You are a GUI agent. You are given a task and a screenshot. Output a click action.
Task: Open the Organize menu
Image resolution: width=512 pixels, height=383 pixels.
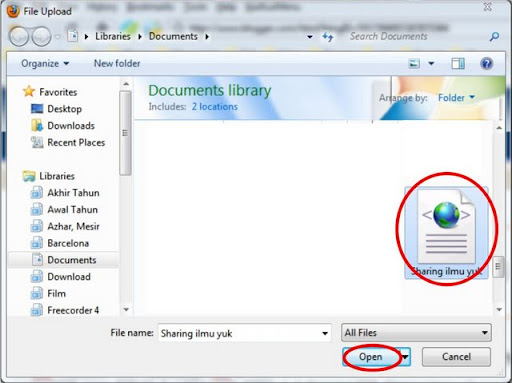click(x=45, y=63)
